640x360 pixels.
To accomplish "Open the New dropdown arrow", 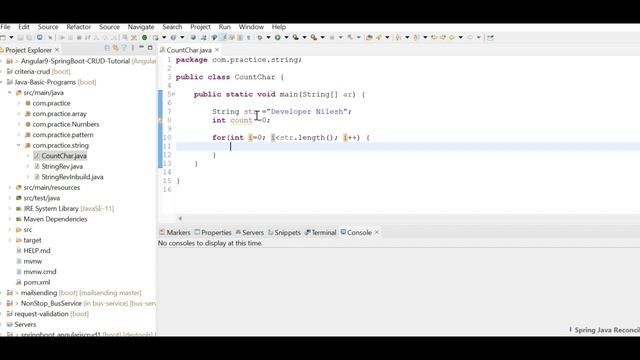I will (x=11, y=38).
